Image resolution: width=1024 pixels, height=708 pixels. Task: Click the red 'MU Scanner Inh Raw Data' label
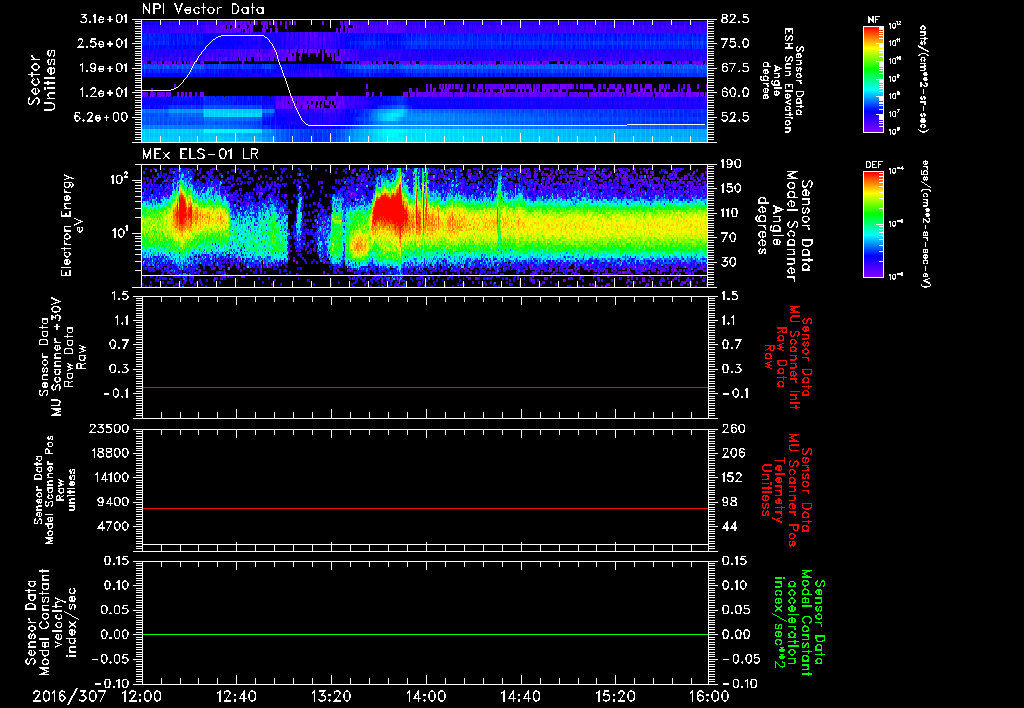coord(787,358)
